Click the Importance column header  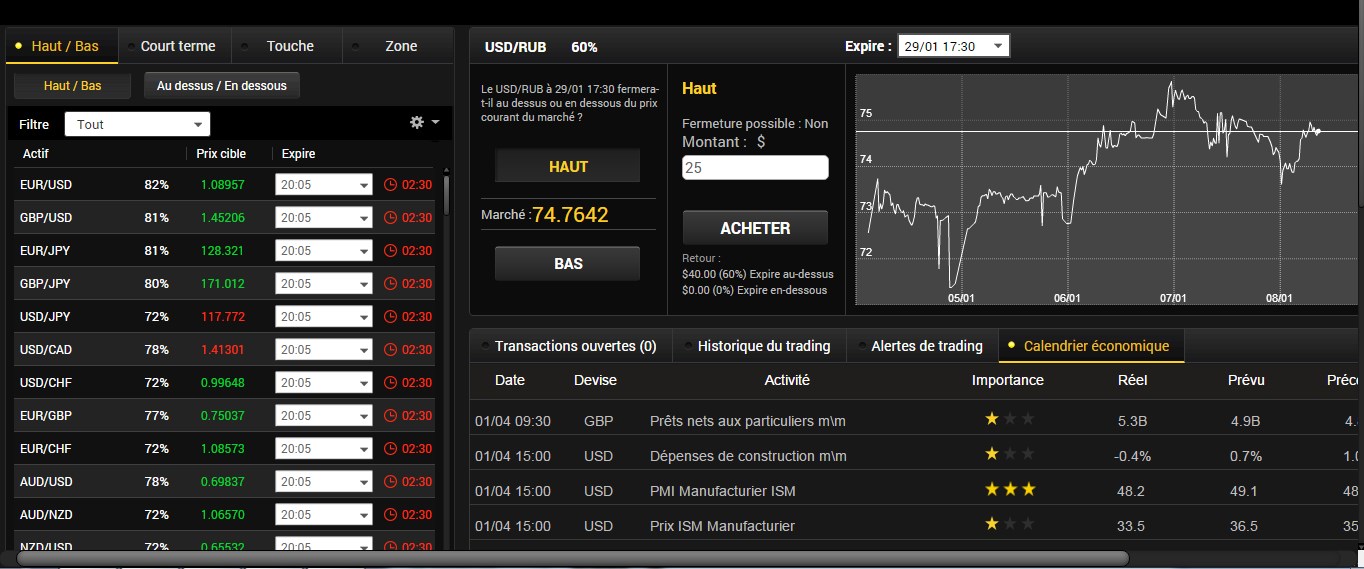pos(1008,380)
